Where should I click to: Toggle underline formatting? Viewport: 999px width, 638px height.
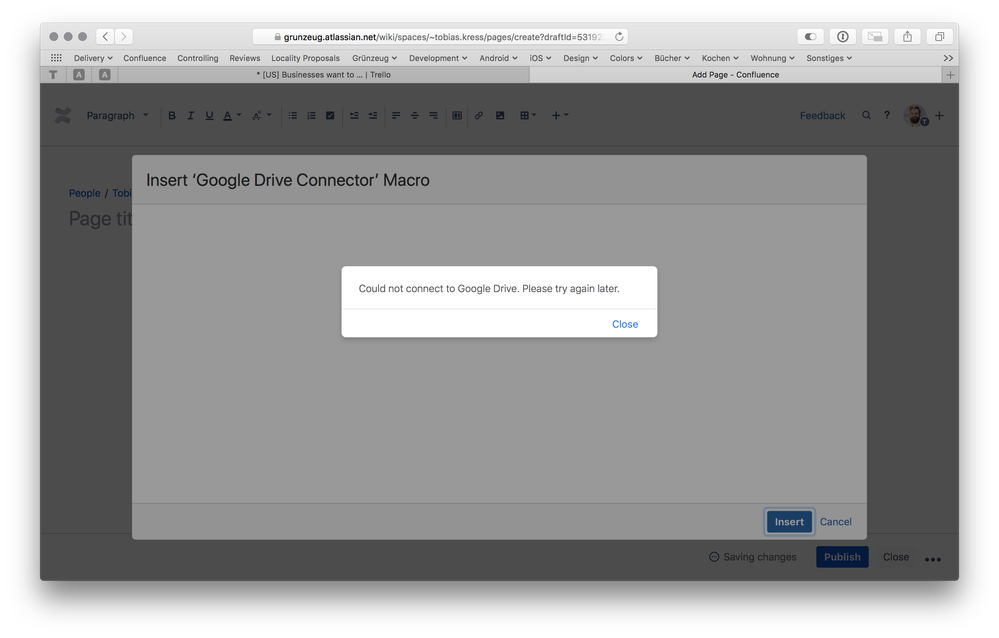209,115
